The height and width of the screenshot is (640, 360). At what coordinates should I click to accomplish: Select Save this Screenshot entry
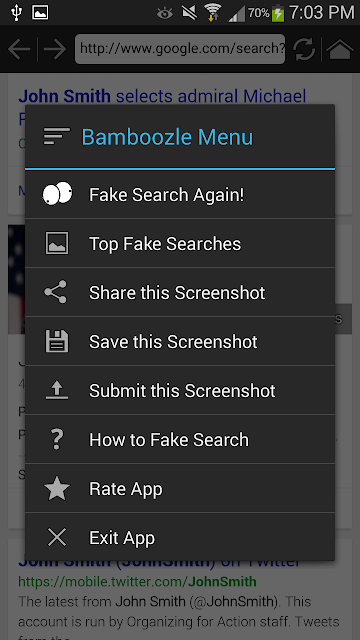tap(180, 341)
